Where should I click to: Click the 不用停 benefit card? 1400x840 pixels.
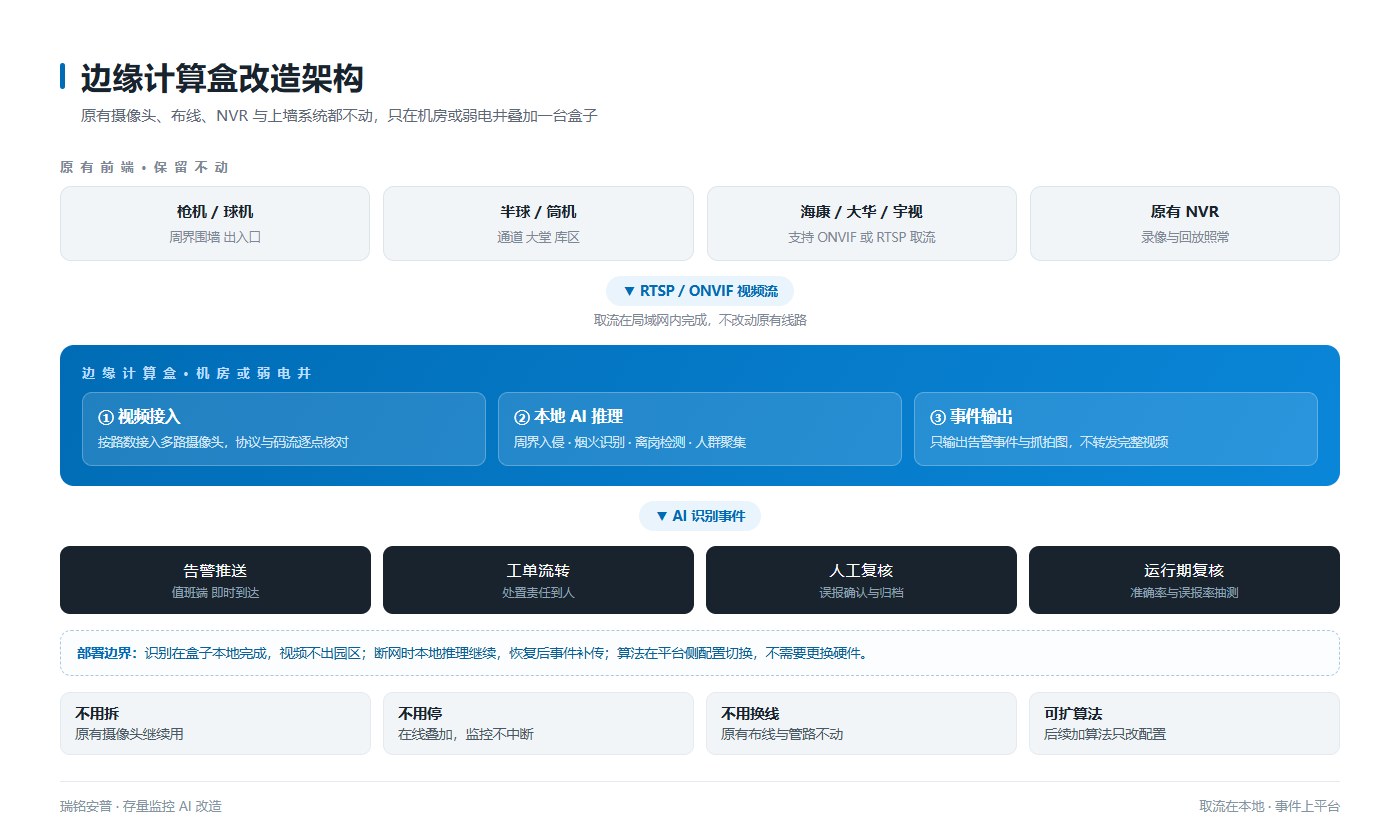point(538,723)
